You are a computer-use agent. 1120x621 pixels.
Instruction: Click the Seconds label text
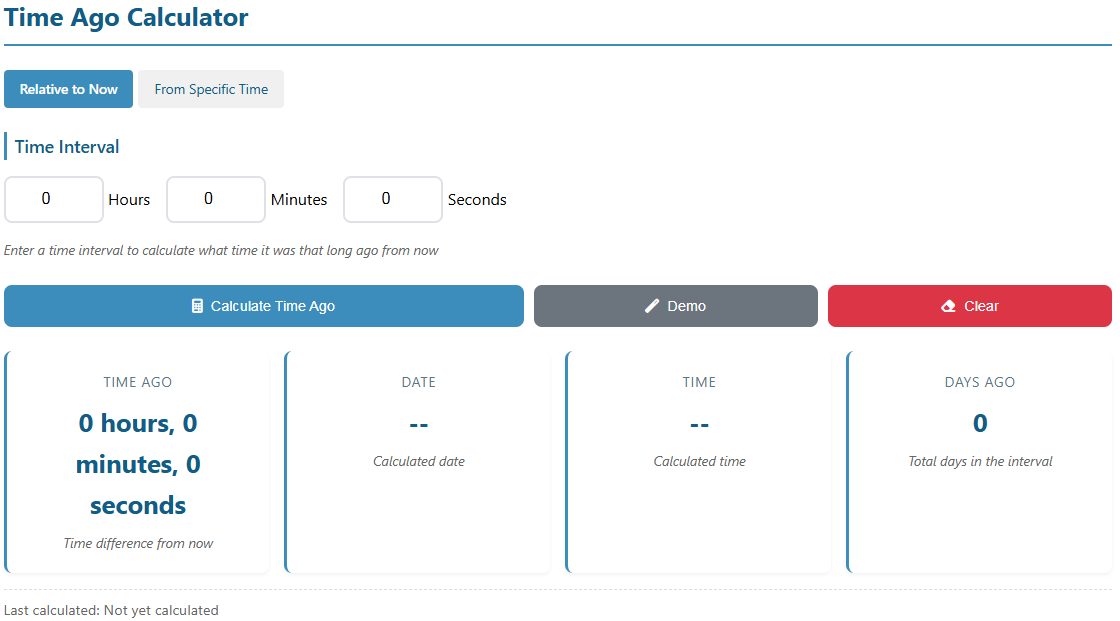[477, 200]
